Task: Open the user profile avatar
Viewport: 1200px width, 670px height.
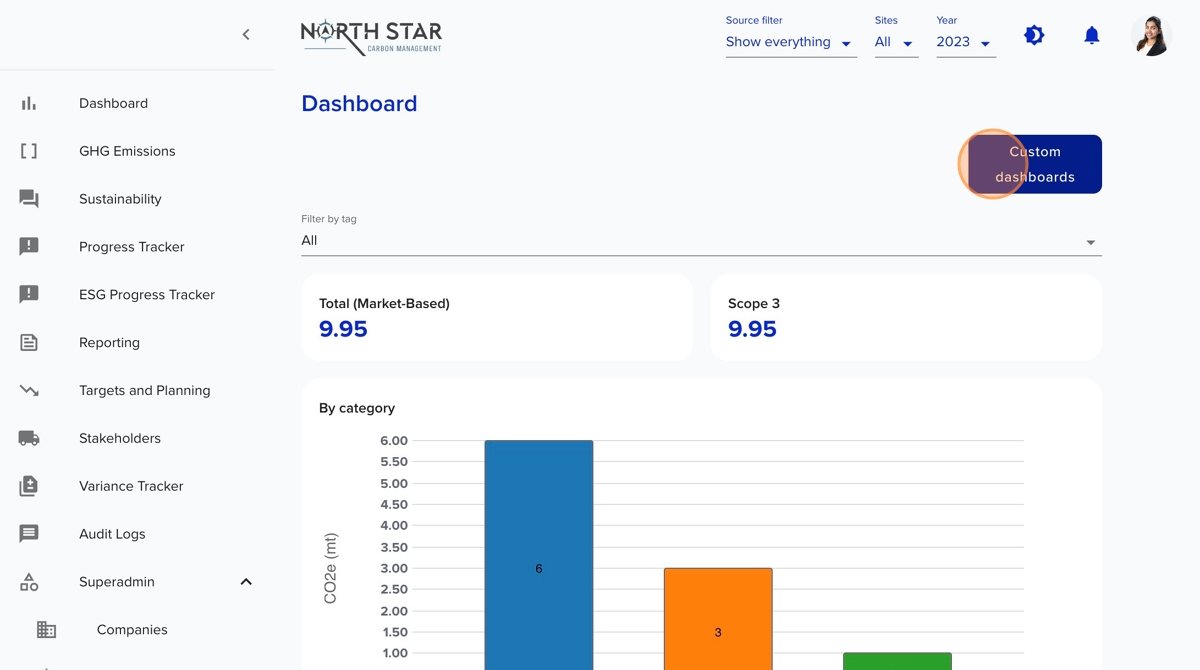Action: [x=1151, y=35]
